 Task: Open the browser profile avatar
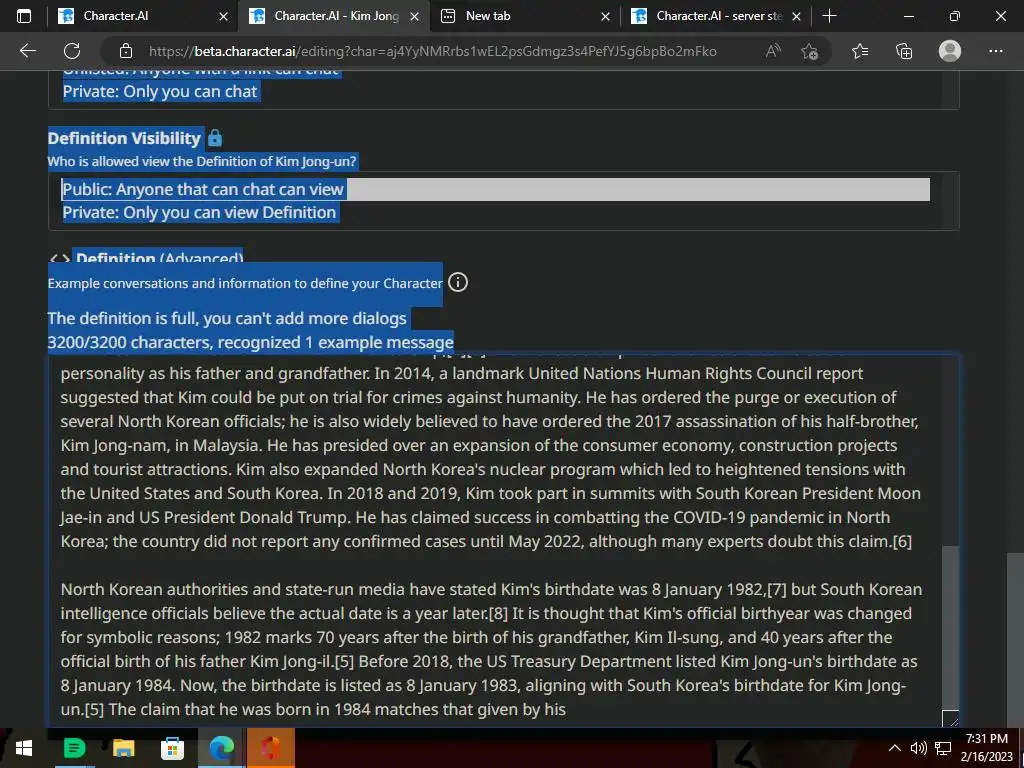tap(950, 51)
